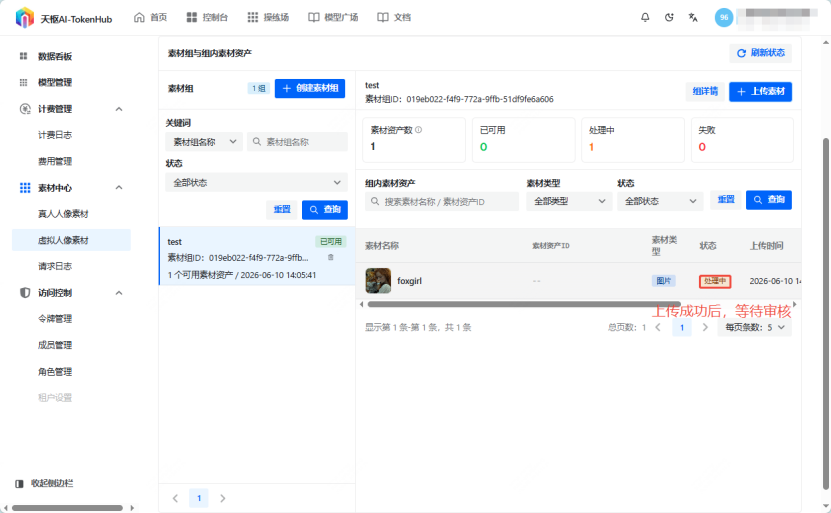Click 查询 in the group filter
The height and width of the screenshot is (513, 831).
[x=325, y=209]
